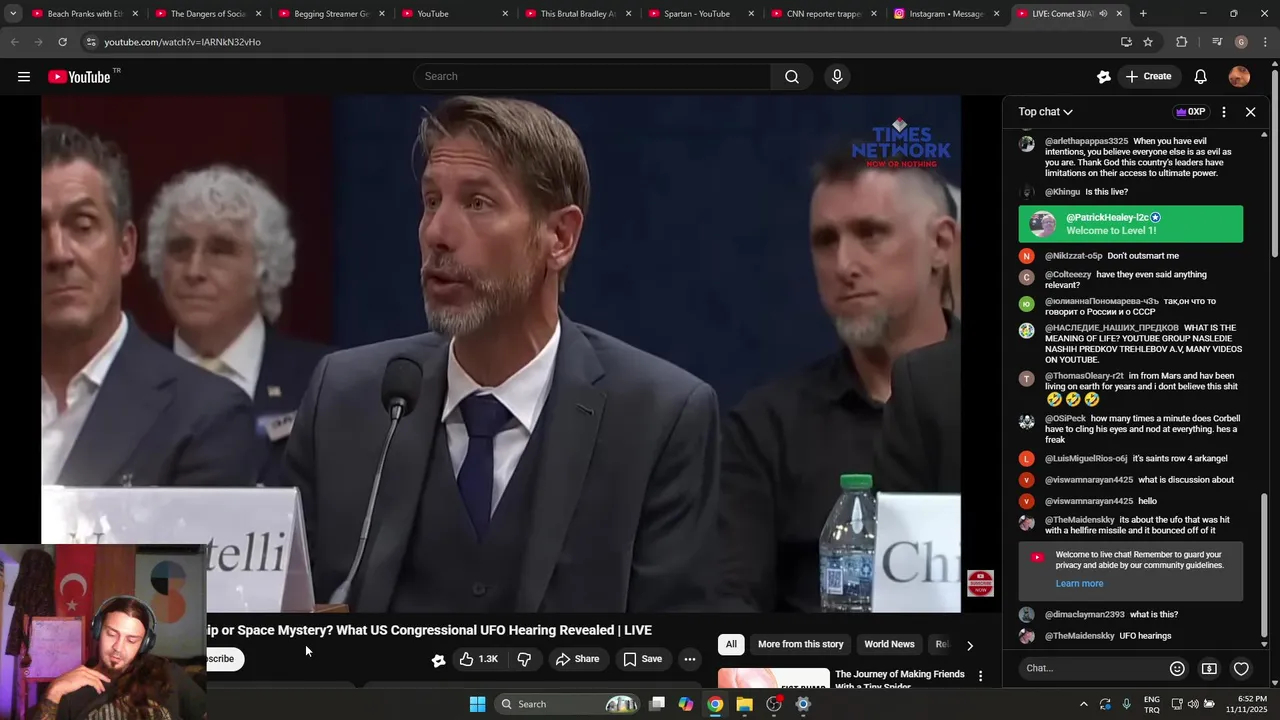Mute the LIVE Comet tab audio icon
The image size is (1280, 720).
(x=1103, y=14)
